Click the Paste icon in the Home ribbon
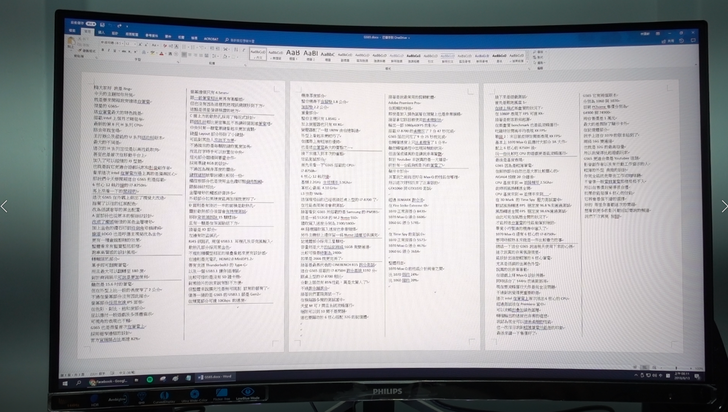Screen dimensions: 728x412 click(x=72, y=42)
